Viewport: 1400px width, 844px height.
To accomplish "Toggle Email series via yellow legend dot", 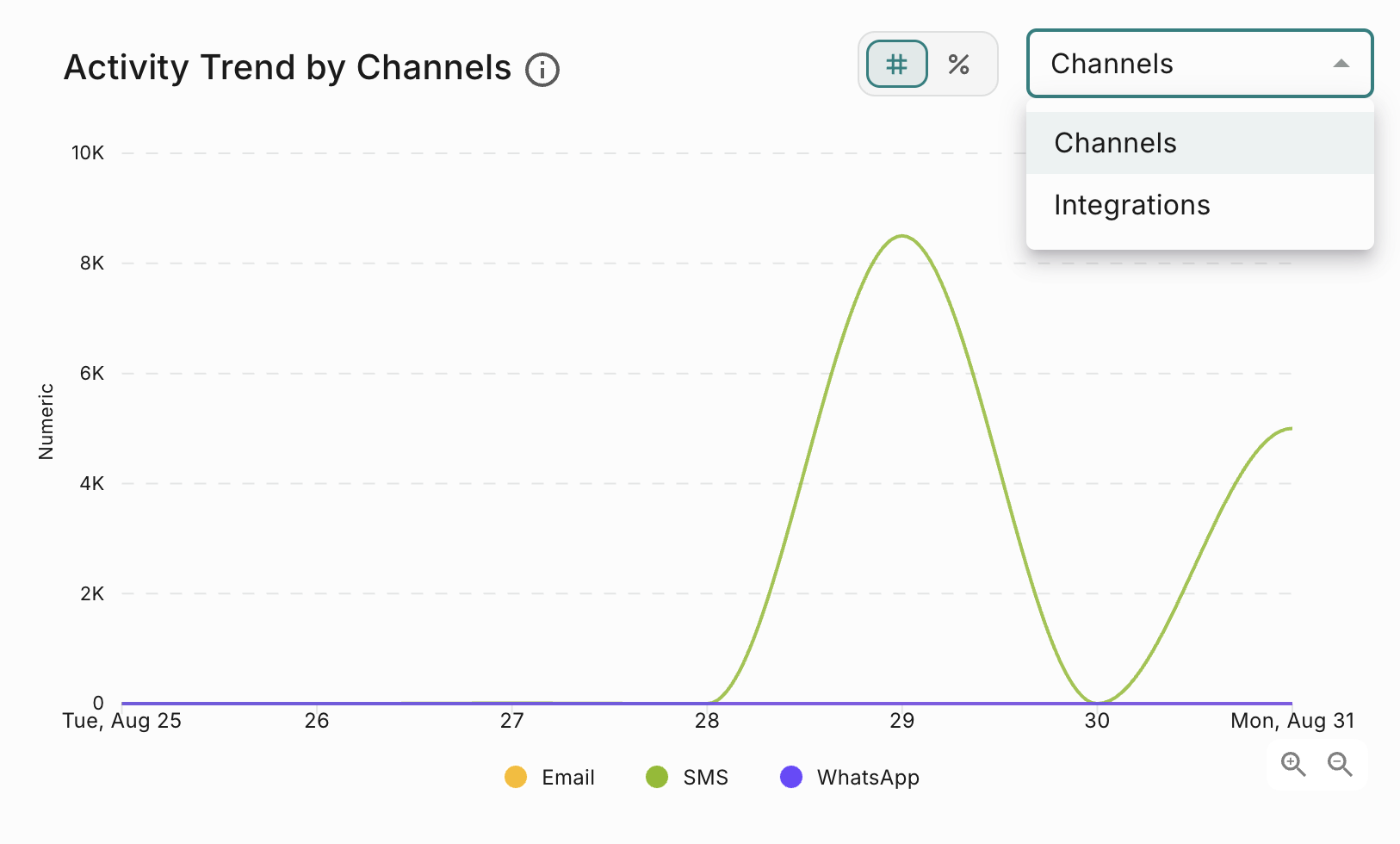I will coord(516,777).
